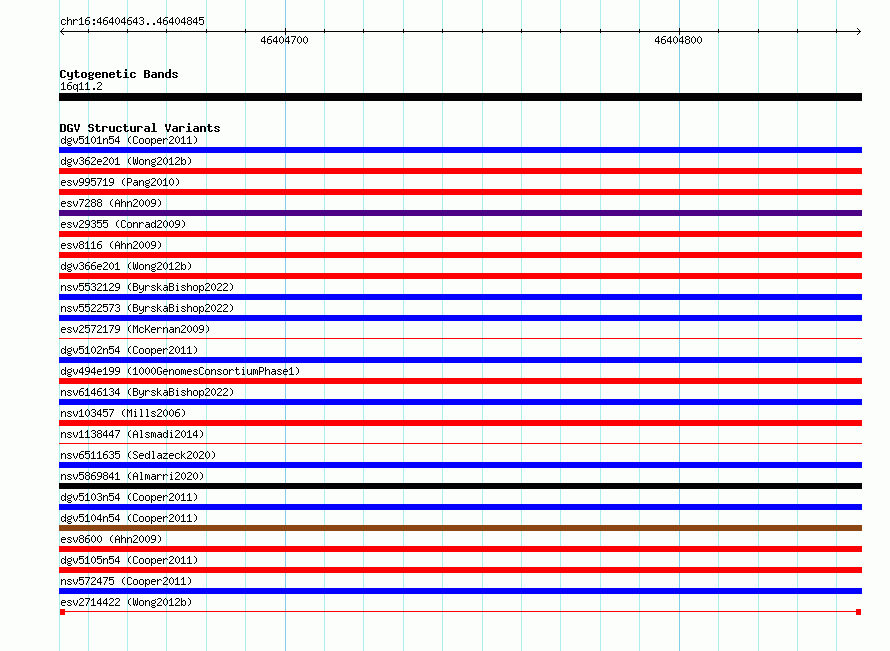890x651 pixels.
Task: Click the black nsv5869841 (Almarri2020) variant bar
Action: tap(460, 486)
